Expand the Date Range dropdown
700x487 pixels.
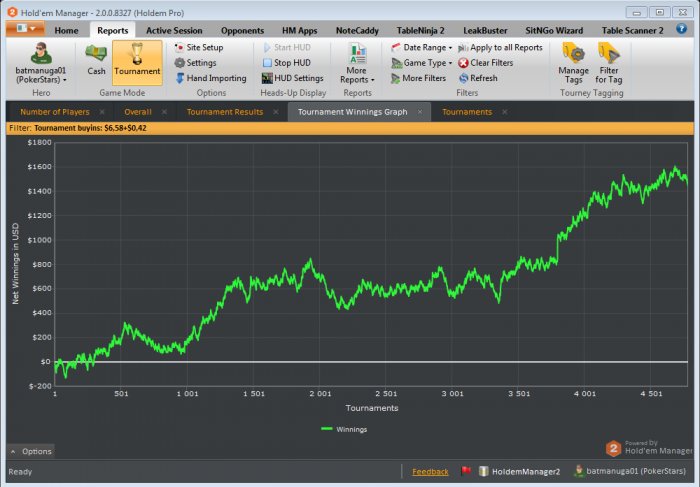tap(426, 47)
